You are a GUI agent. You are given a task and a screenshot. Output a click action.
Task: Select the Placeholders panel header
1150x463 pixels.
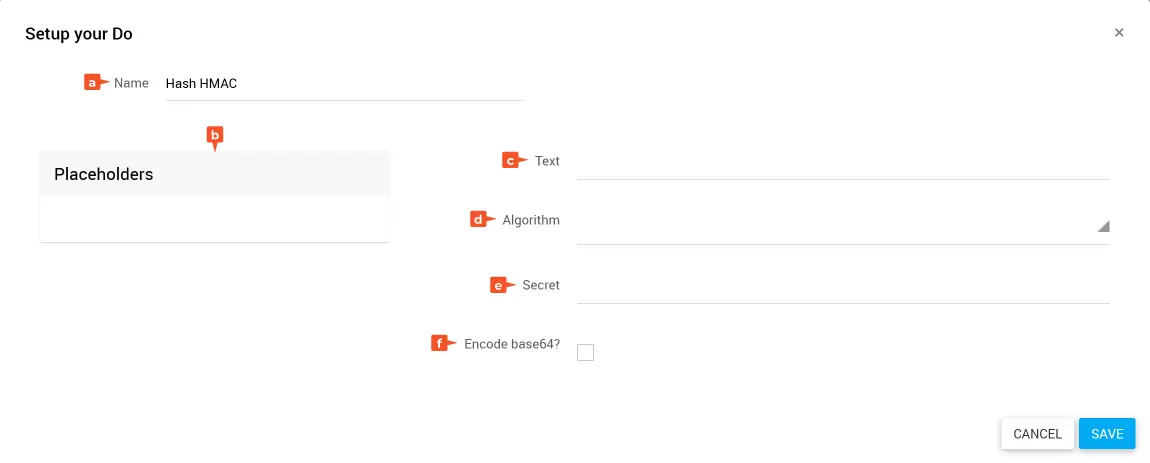click(x=214, y=174)
